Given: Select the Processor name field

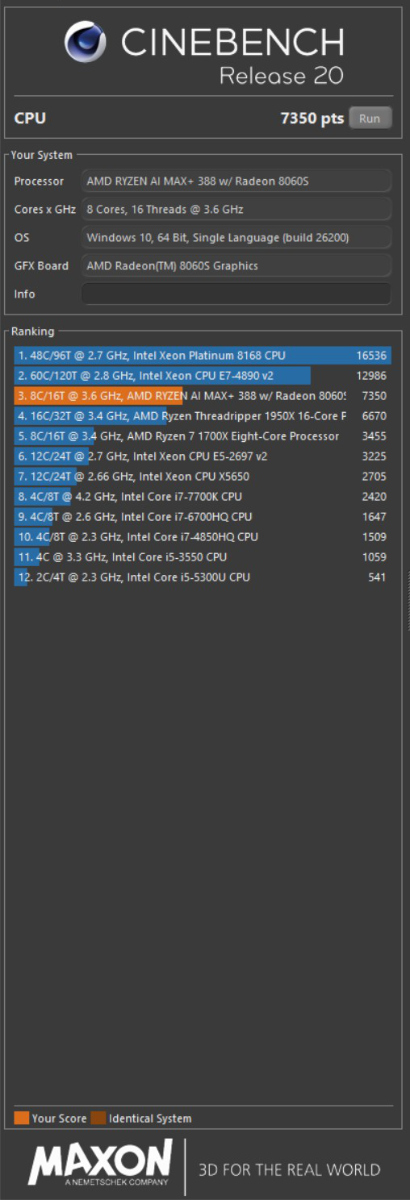Looking at the screenshot, I should pos(236,182).
